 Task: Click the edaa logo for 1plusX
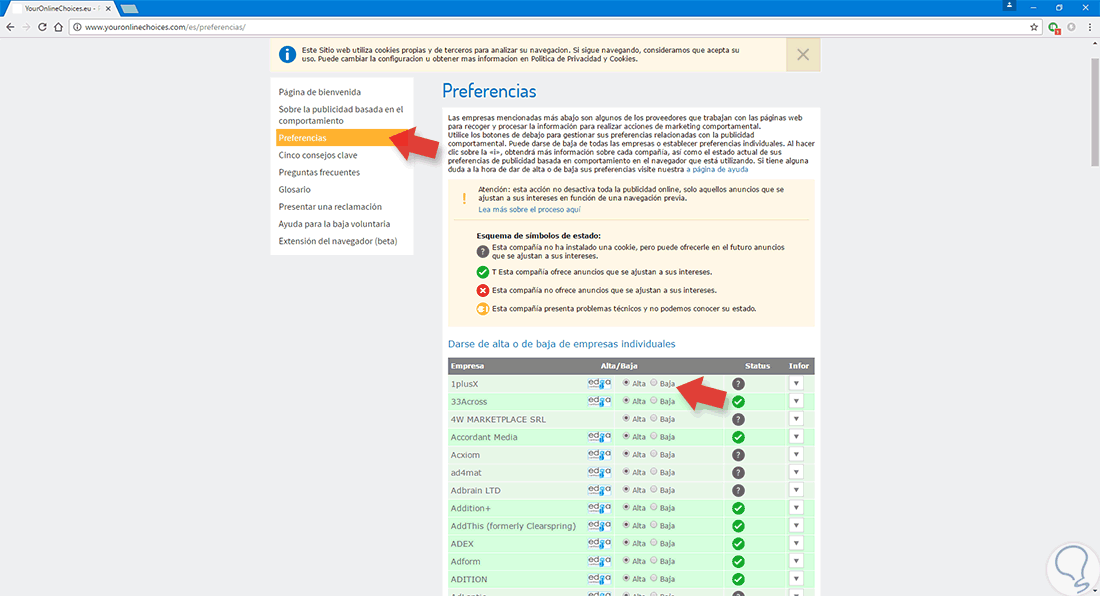[599, 384]
